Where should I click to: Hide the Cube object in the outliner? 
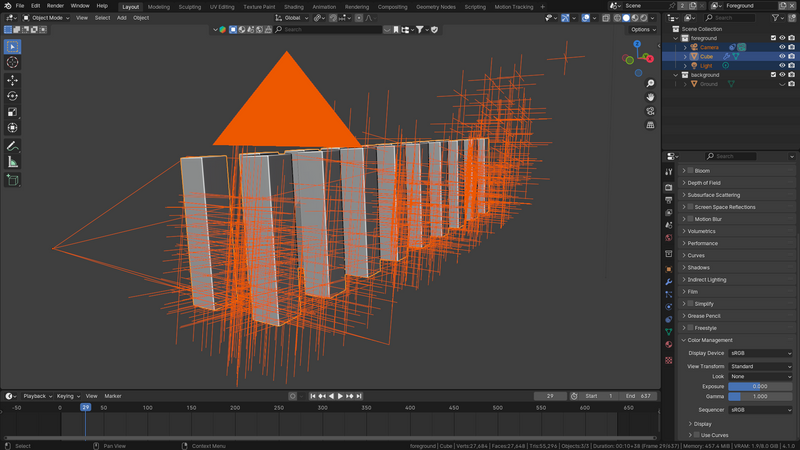782,57
